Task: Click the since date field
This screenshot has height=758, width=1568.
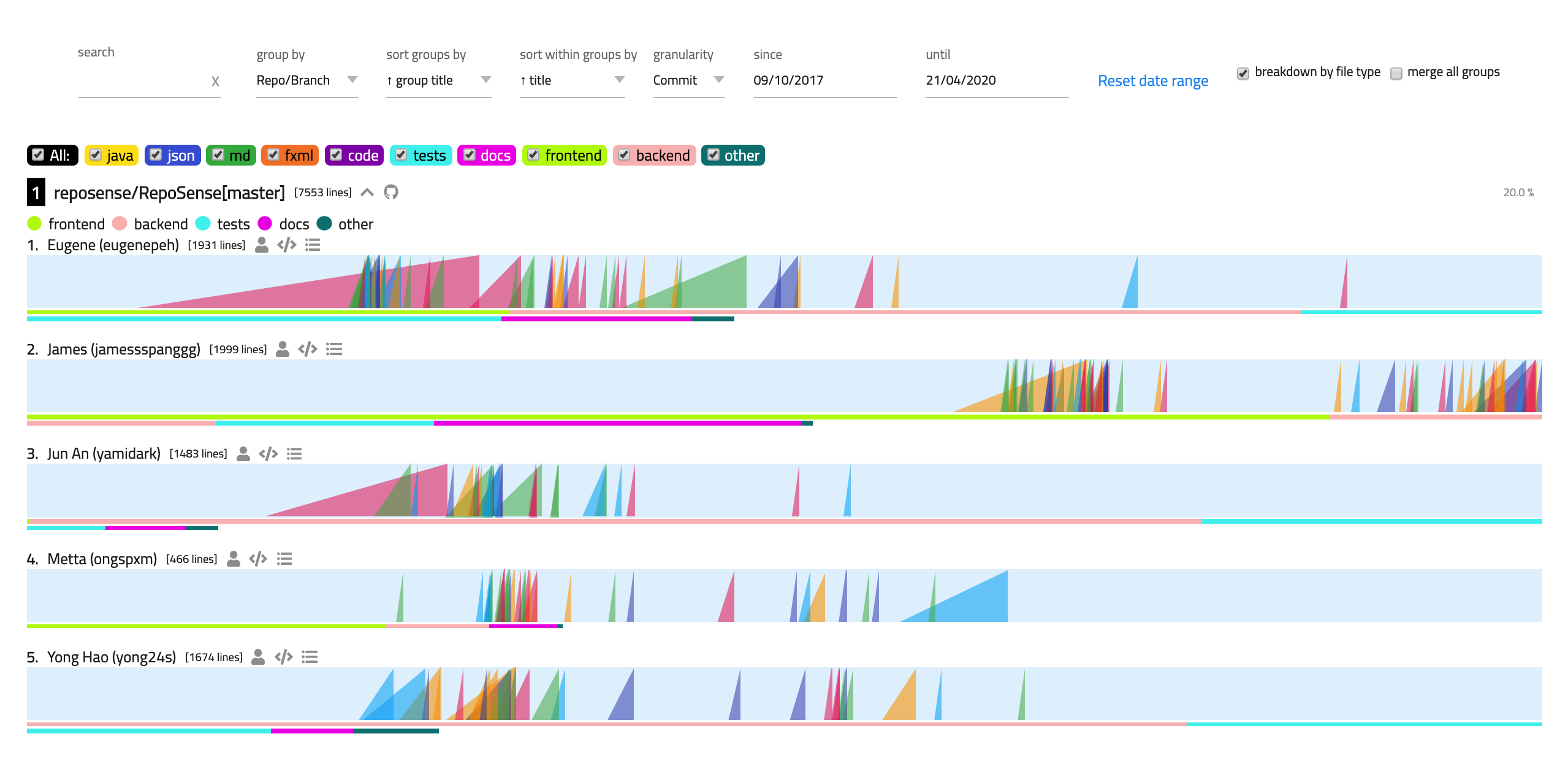Action: point(824,80)
